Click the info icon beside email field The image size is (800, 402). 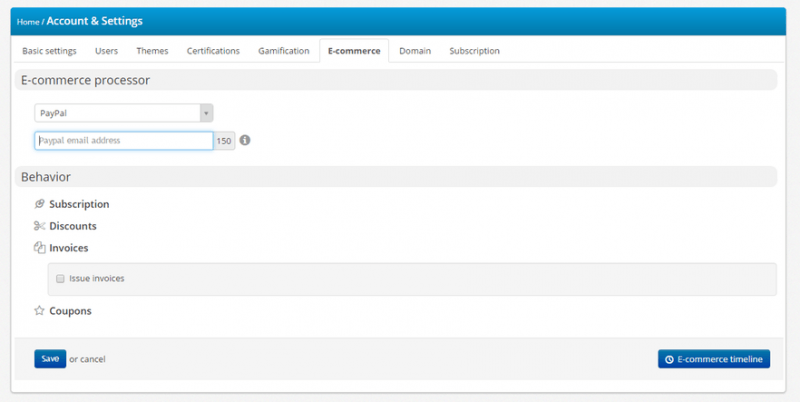pos(245,141)
